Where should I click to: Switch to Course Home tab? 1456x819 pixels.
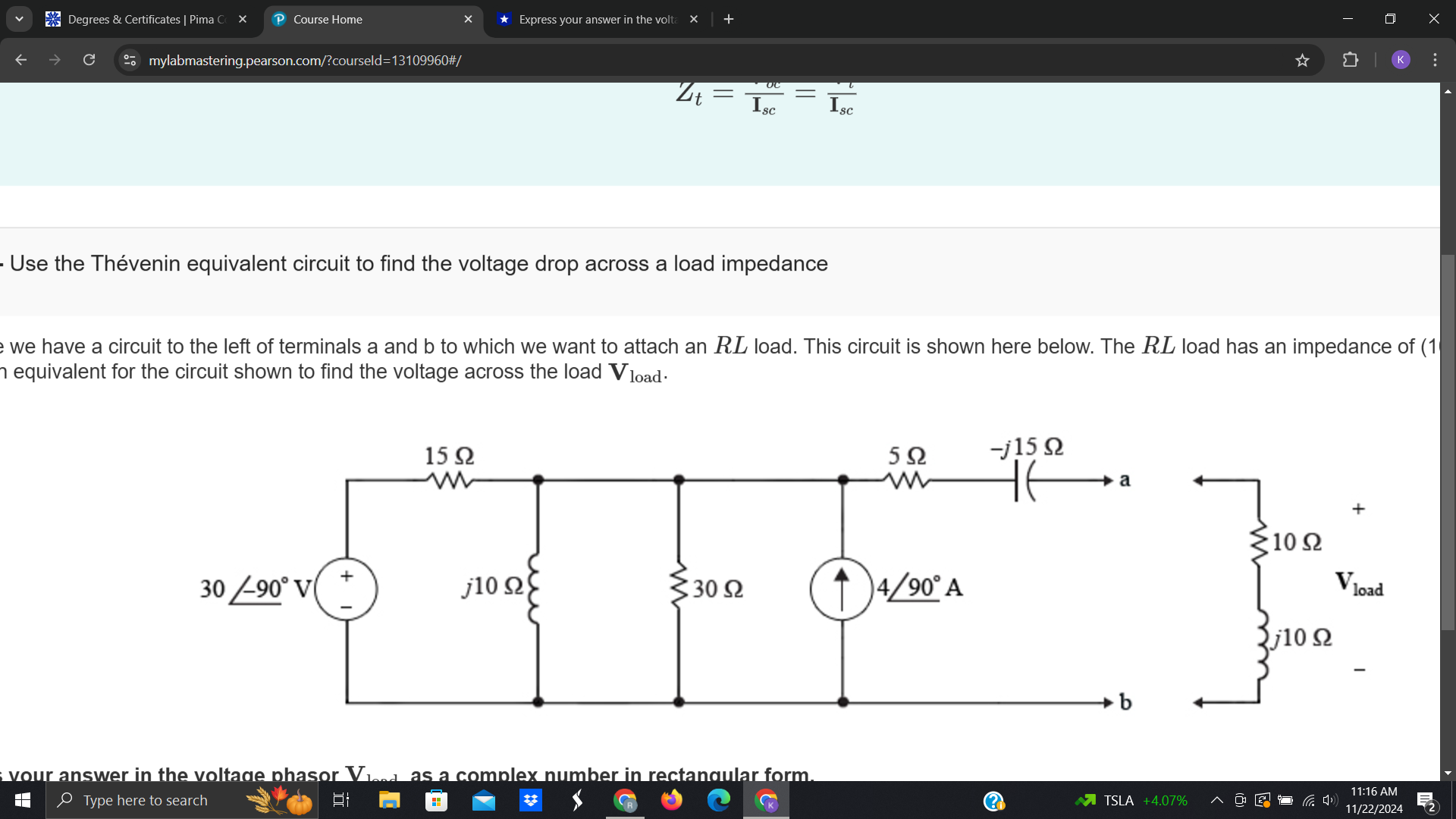373,20
